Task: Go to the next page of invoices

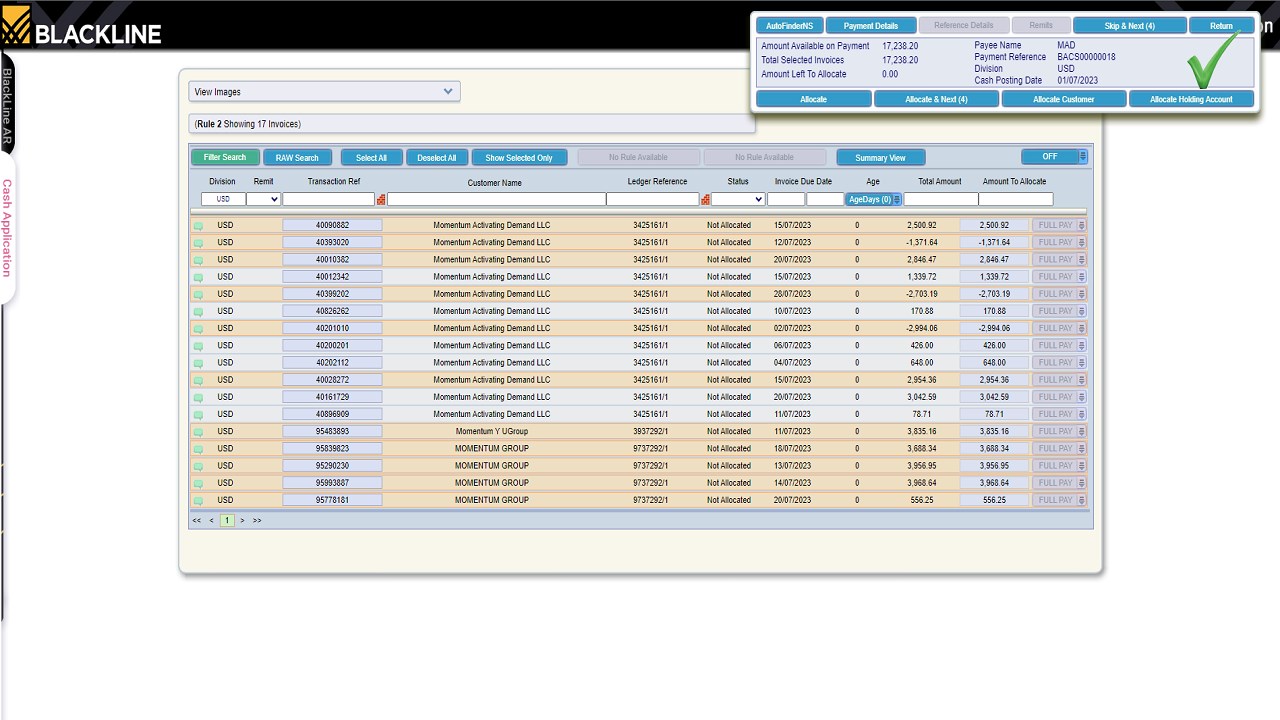Action: pos(242,521)
